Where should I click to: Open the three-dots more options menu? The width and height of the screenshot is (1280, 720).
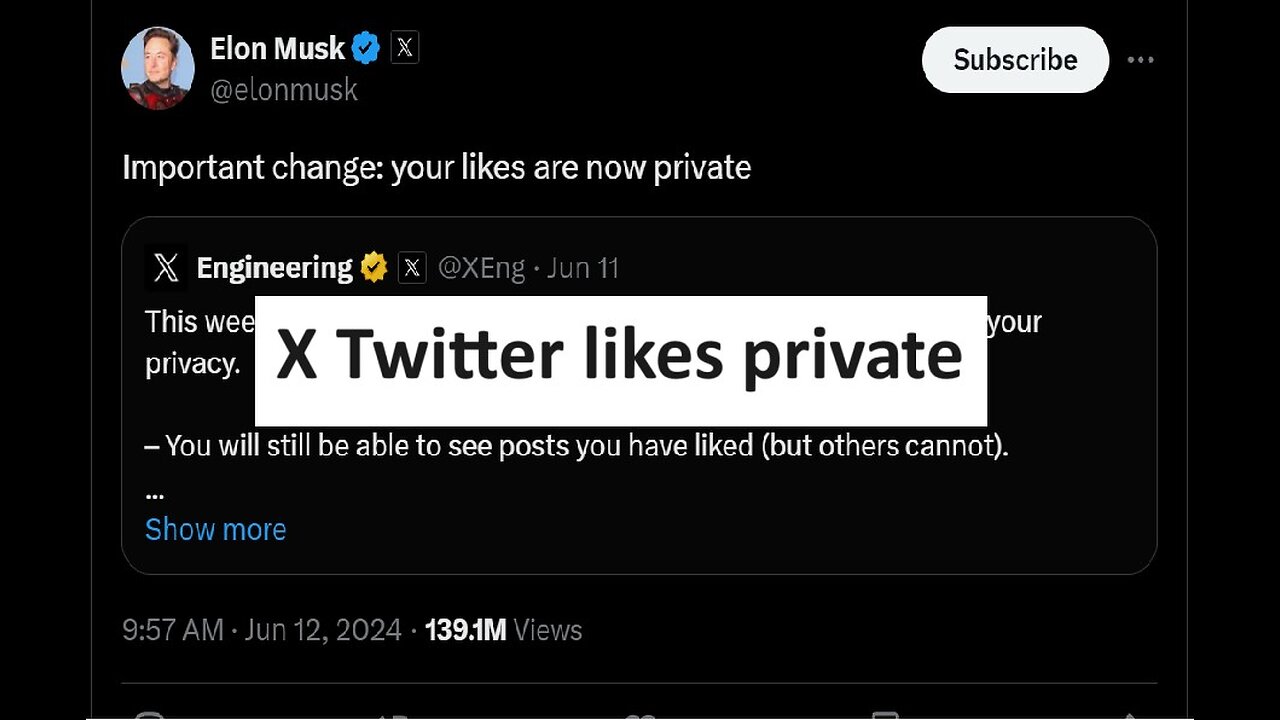[1140, 60]
